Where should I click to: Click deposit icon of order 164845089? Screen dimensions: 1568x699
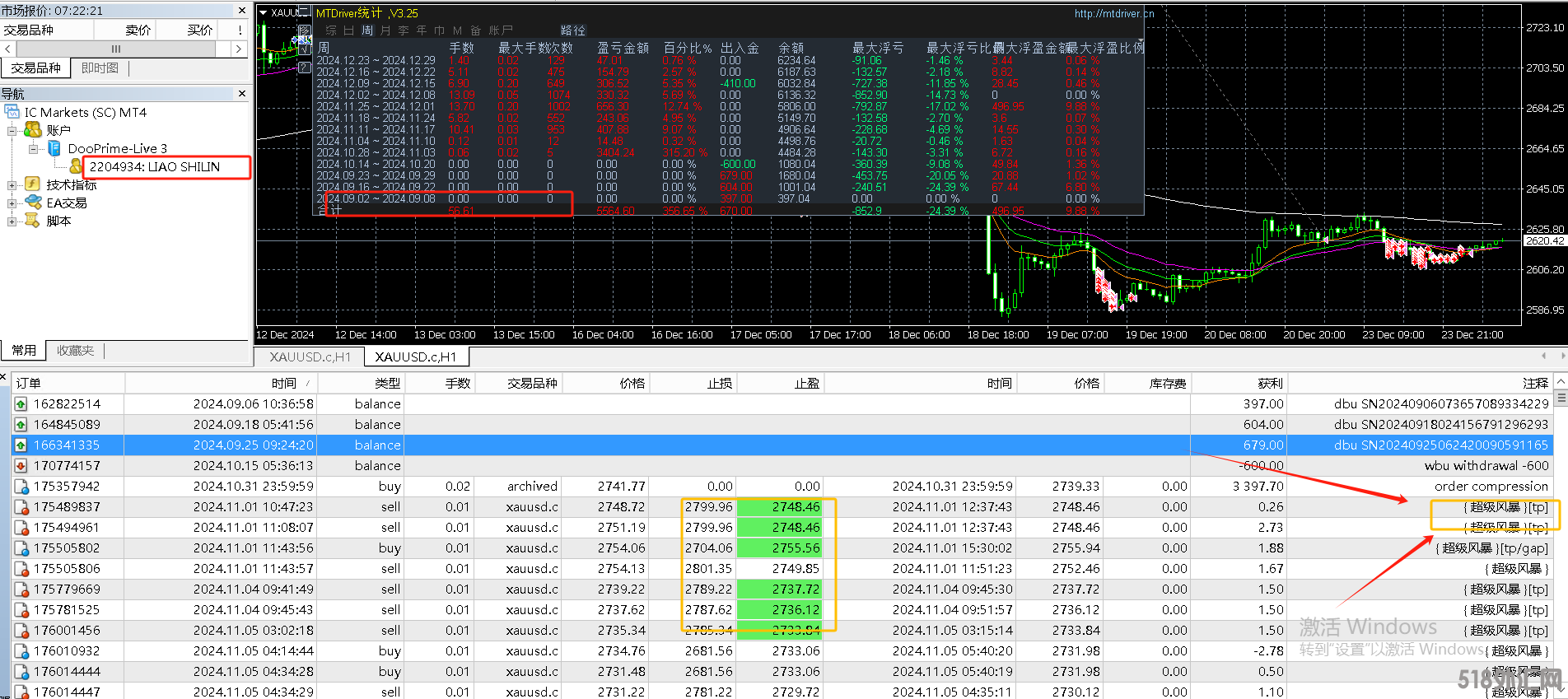coord(21,425)
